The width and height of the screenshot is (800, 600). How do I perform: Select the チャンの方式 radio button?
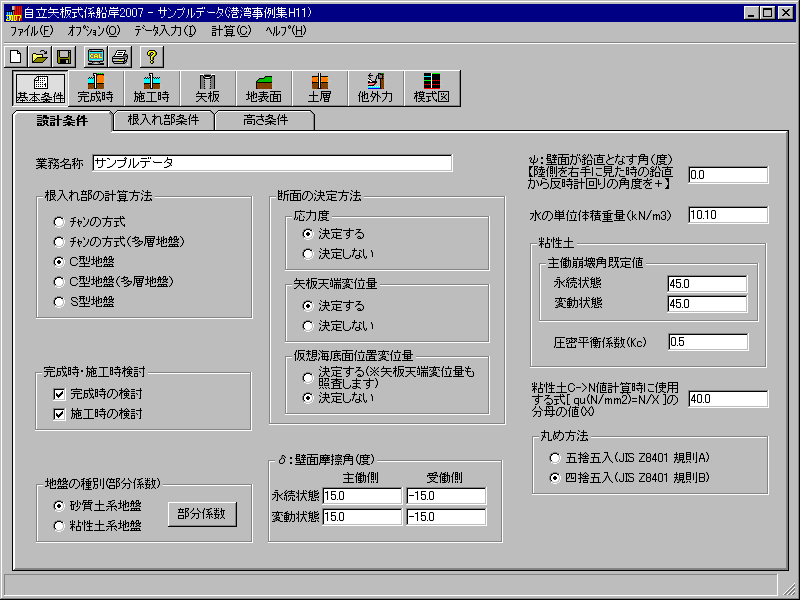(61, 221)
